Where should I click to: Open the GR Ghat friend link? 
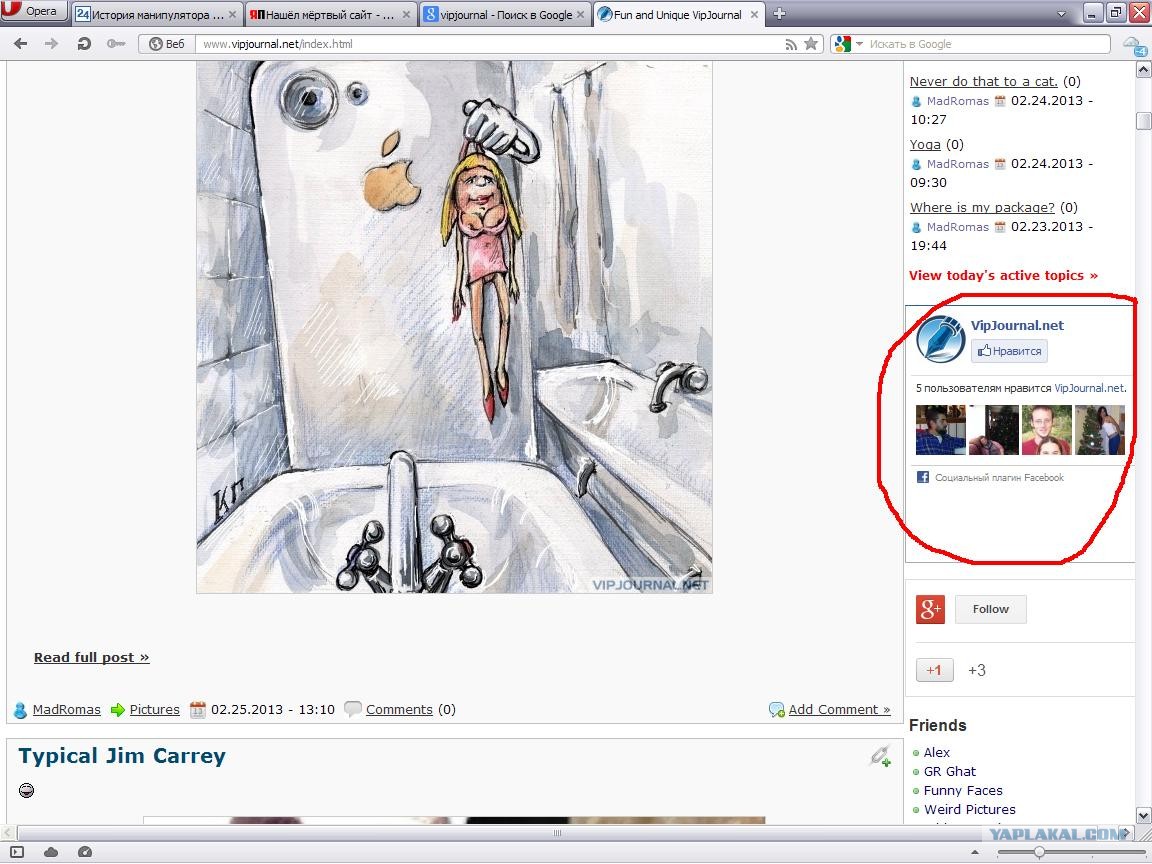pyautogui.click(x=950, y=771)
